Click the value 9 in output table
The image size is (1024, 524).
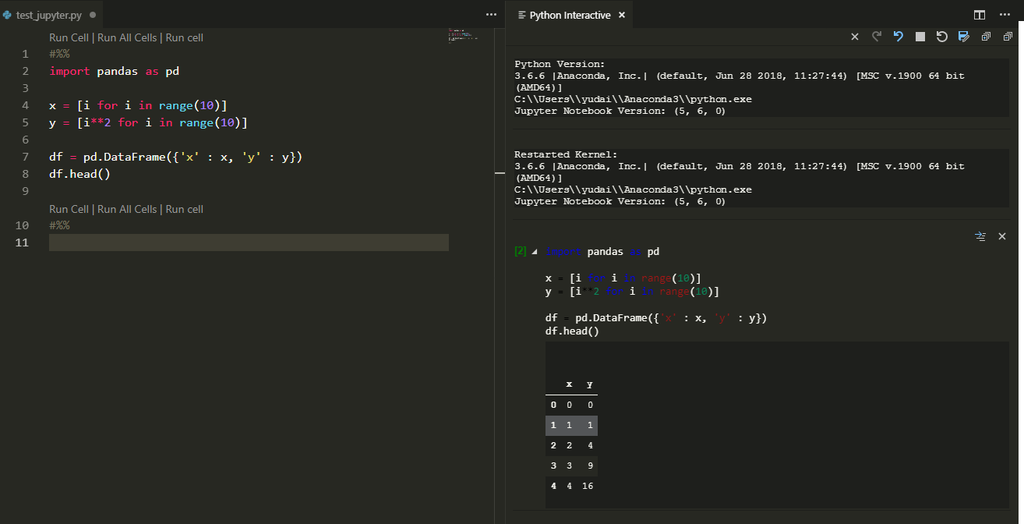[590, 466]
